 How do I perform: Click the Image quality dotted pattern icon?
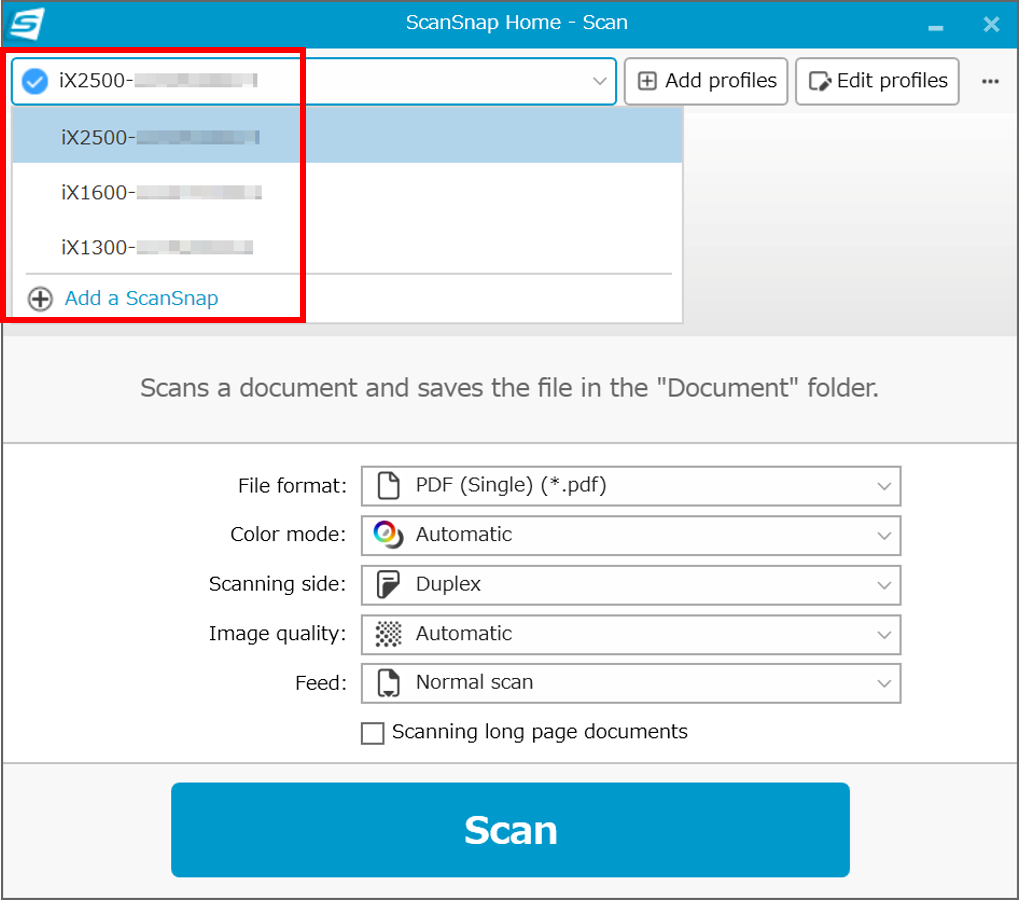tap(389, 634)
